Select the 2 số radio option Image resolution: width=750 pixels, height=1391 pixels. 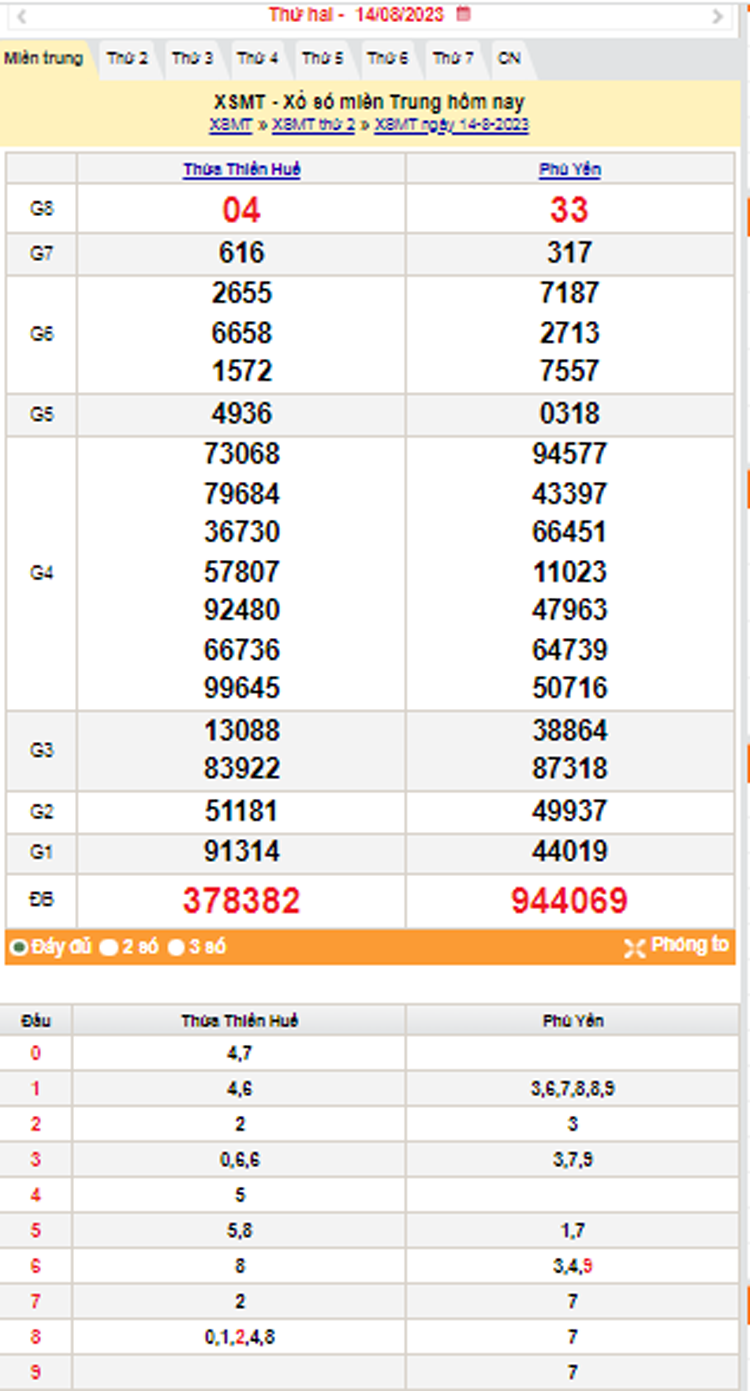[109, 947]
